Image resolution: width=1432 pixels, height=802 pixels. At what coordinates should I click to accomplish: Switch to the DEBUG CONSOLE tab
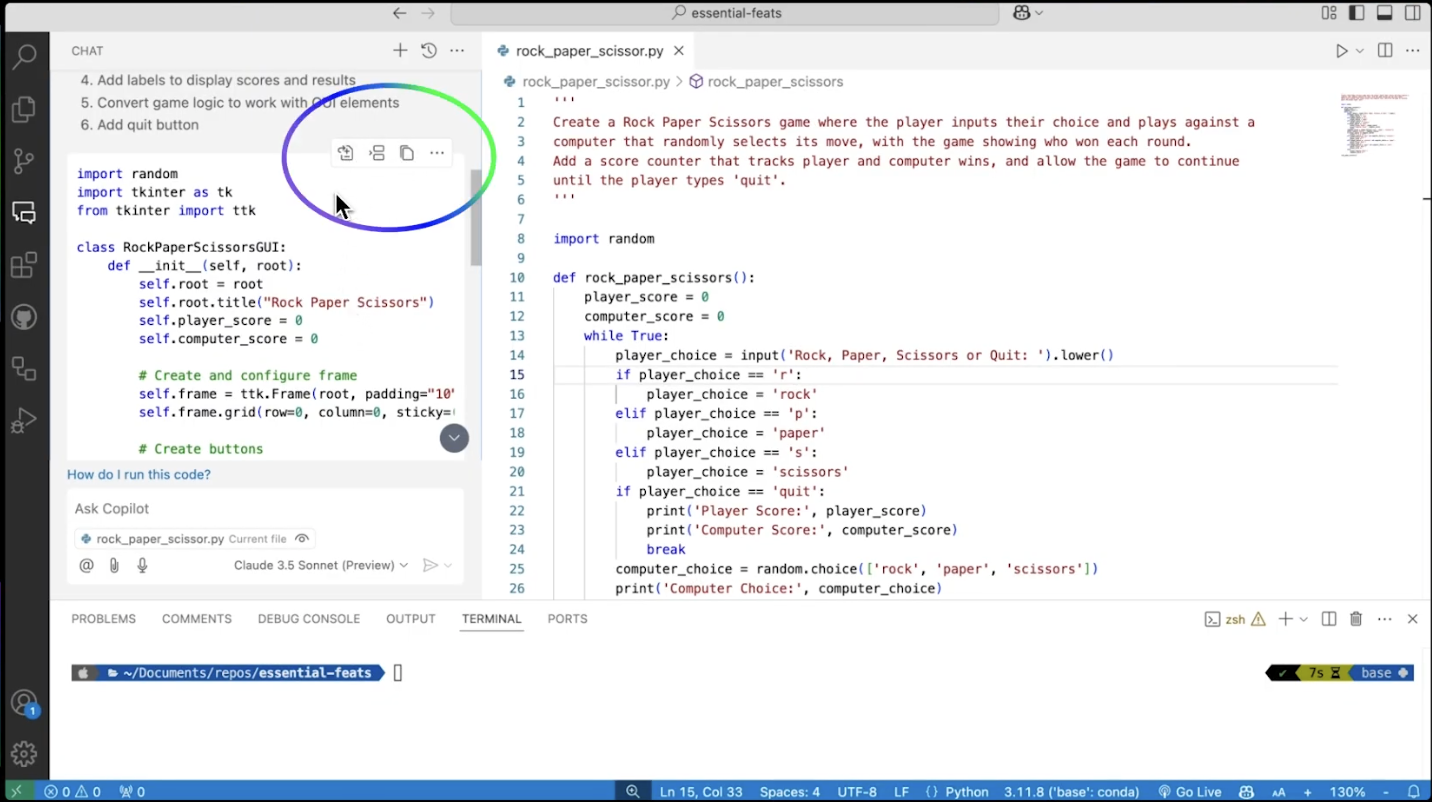[308, 618]
